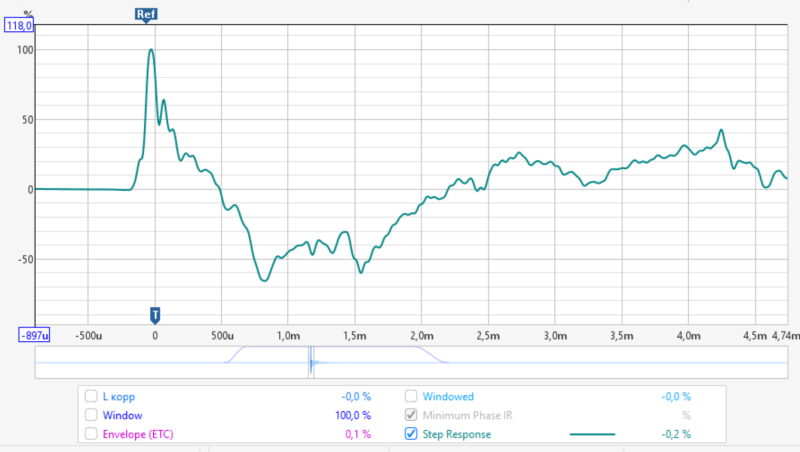The width and height of the screenshot is (800, 452).
Task: Click the Step Response teal line sample
Action: 592,434
